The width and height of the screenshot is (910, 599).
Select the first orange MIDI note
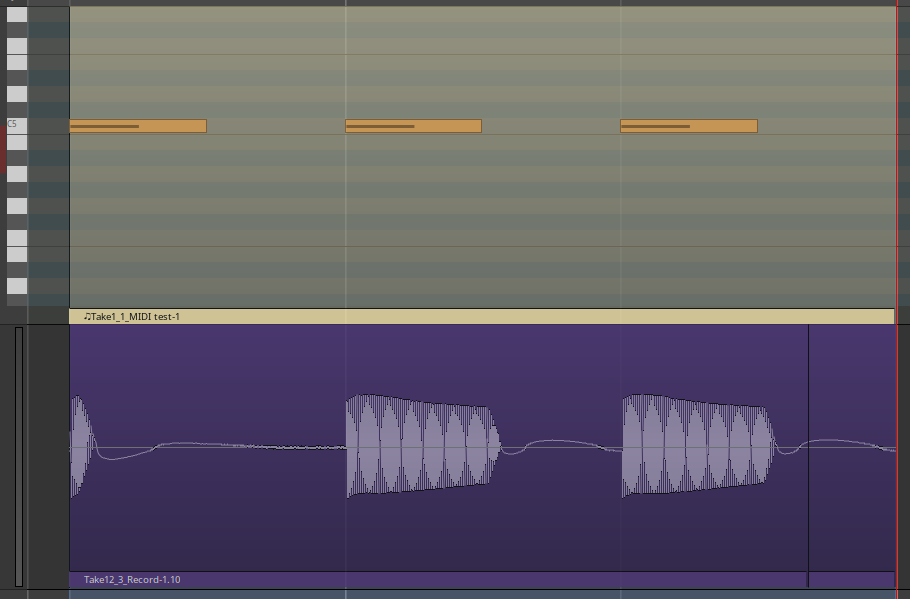point(137,126)
